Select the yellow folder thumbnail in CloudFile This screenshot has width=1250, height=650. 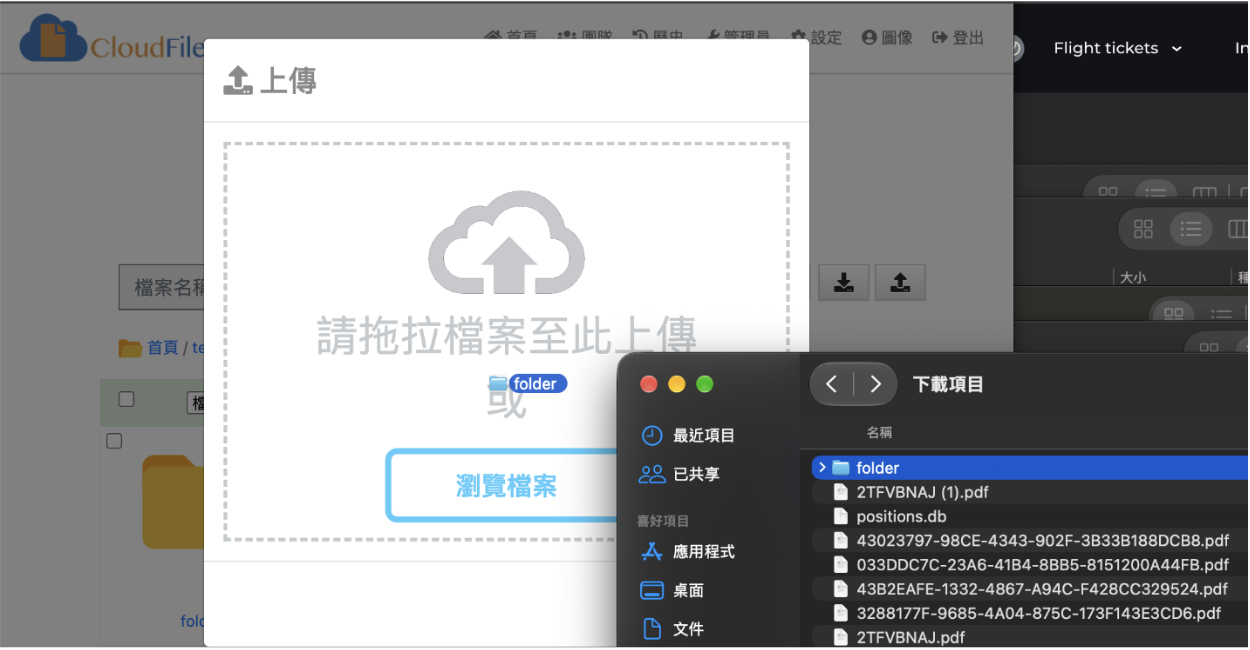point(173,500)
